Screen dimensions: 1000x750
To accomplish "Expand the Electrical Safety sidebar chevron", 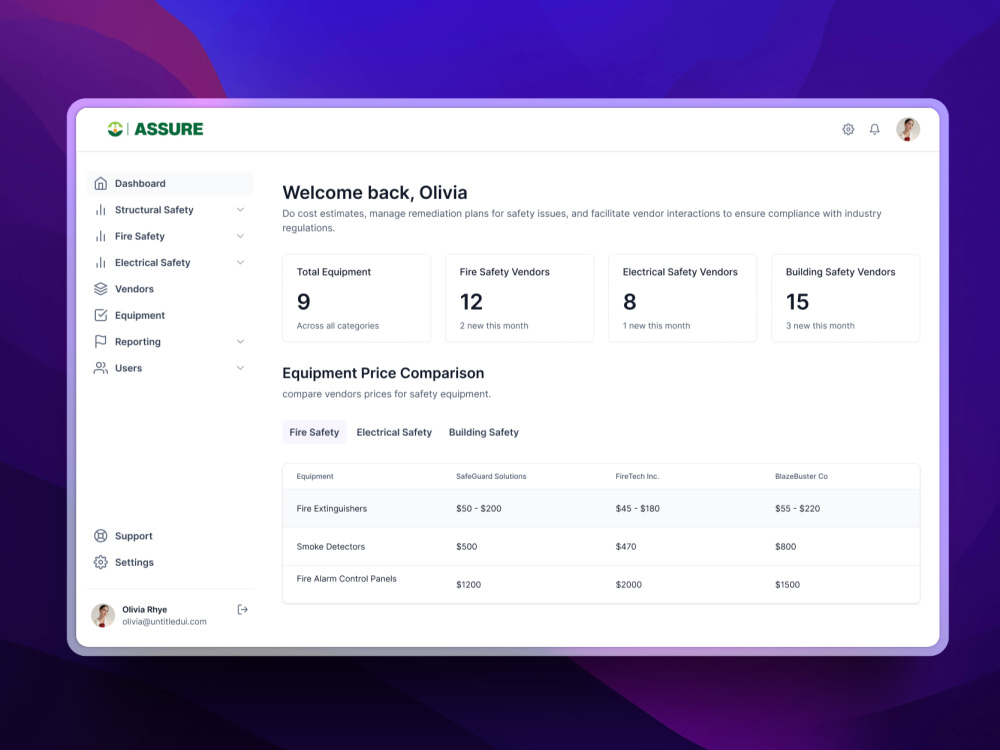I will [240, 263].
